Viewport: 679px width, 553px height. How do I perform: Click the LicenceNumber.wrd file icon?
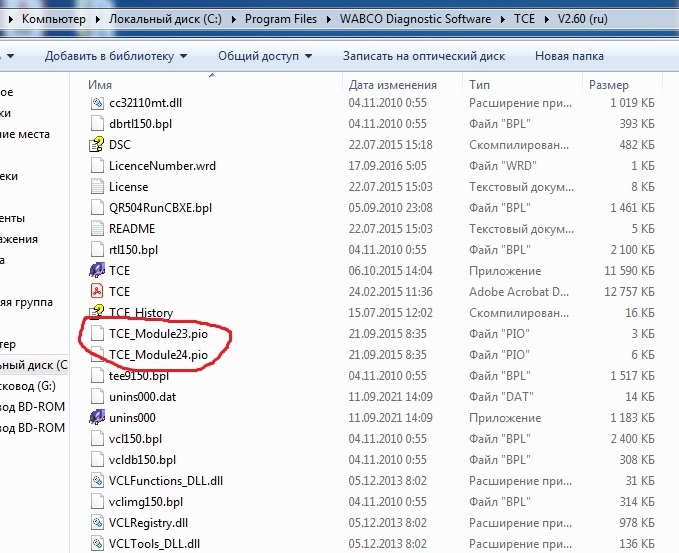[97, 166]
